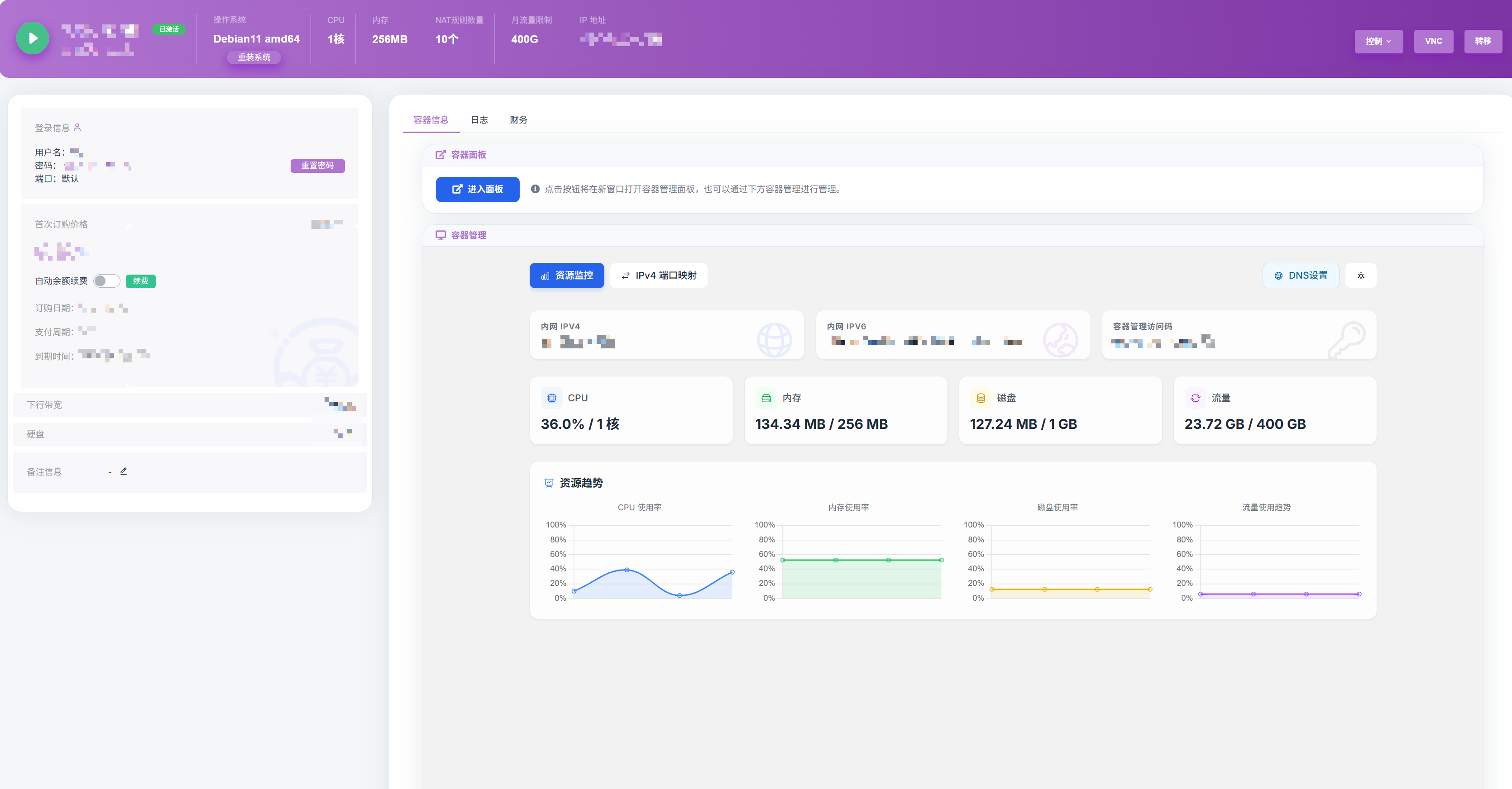Click the "CPU 使用率" chart title
The width and height of the screenshot is (1512, 789).
640,508
